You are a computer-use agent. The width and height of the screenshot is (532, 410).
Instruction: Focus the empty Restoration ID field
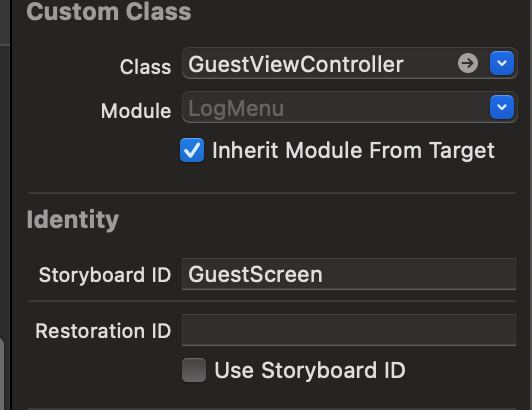coord(349,330)
